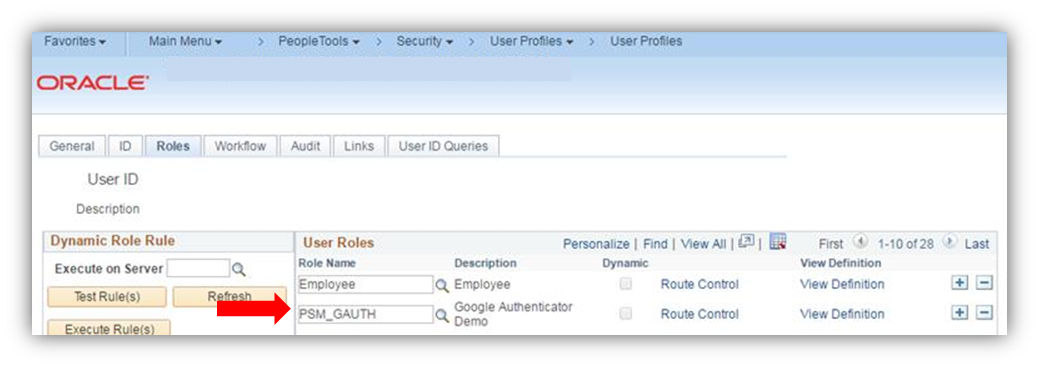Download the User Roles grid to spreadsheet
This screenshot has height=367, width=1039.
point(777,242)
